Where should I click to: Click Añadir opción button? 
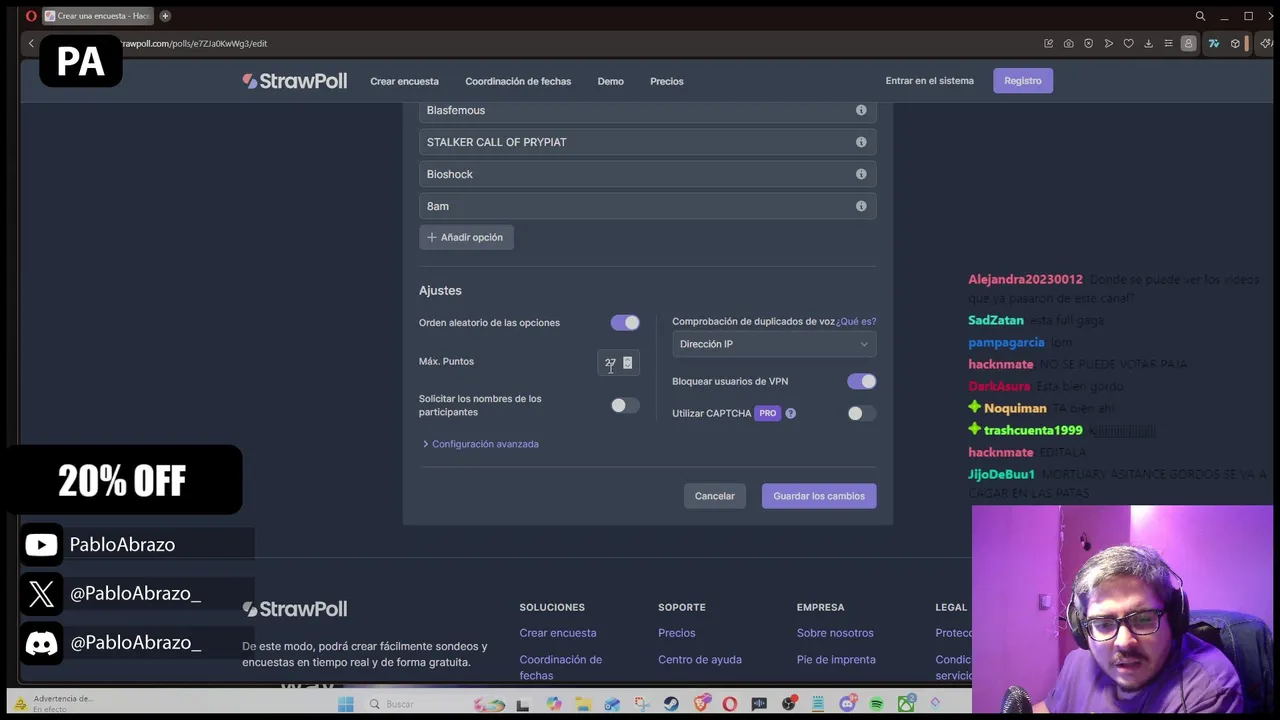click(466, 237)
